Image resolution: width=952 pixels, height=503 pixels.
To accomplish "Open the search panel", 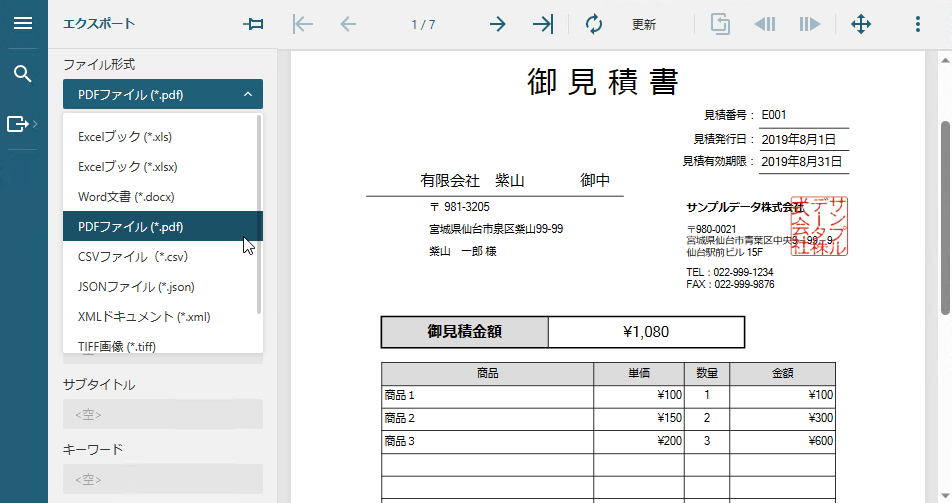I will click(x=23, y=74).
